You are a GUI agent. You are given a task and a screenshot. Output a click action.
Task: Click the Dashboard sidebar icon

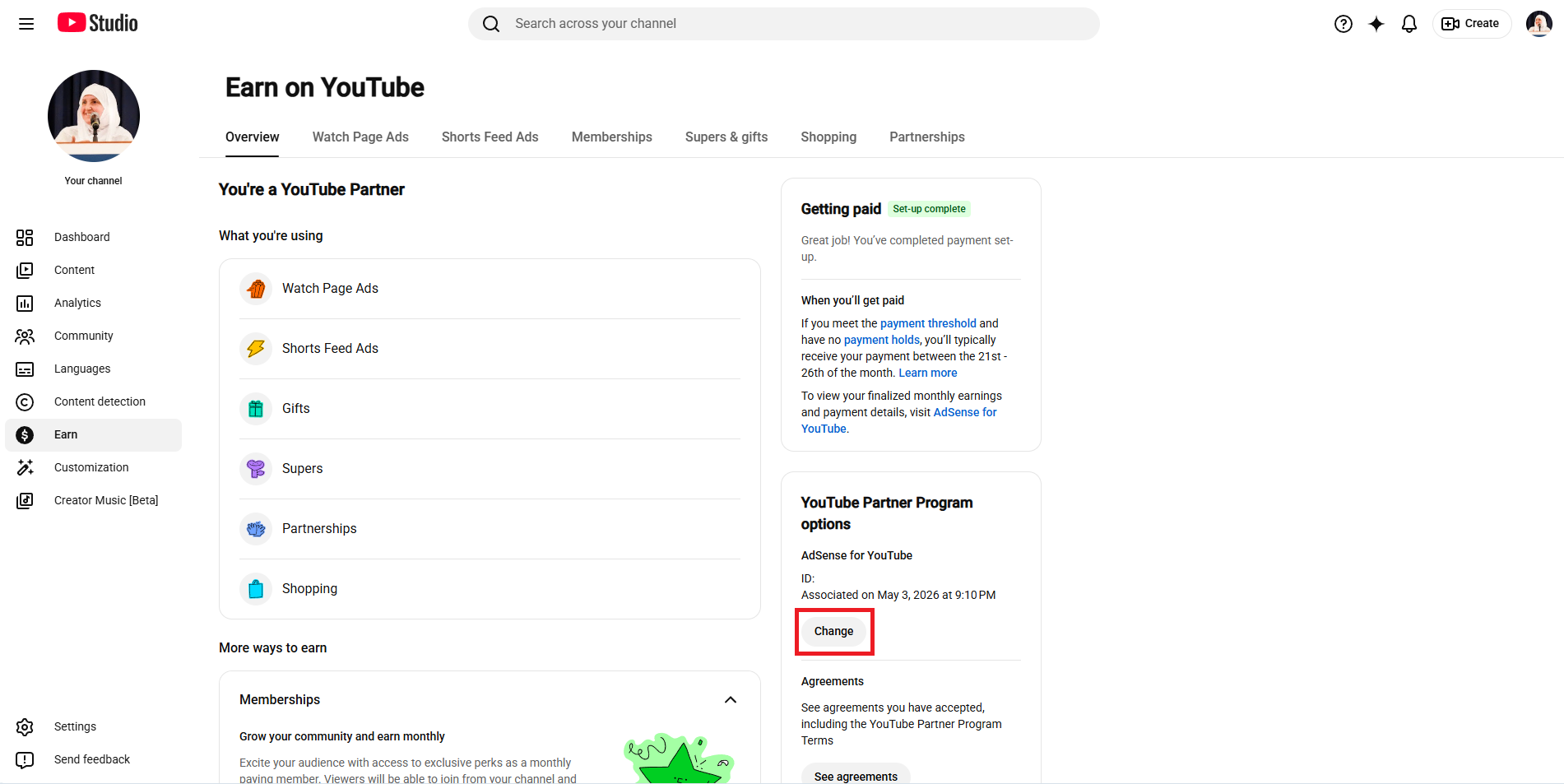coord(25,237)
